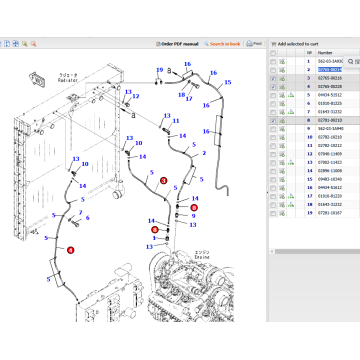Image resolution: width=360 pixels, height=360 pixels.
Task: Check the checkbox for part 1
Action: (273, 61)
